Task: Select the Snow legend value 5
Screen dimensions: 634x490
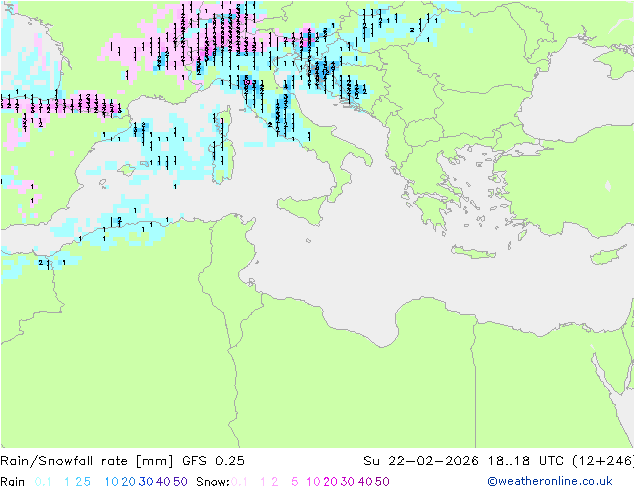Action: 295,482
